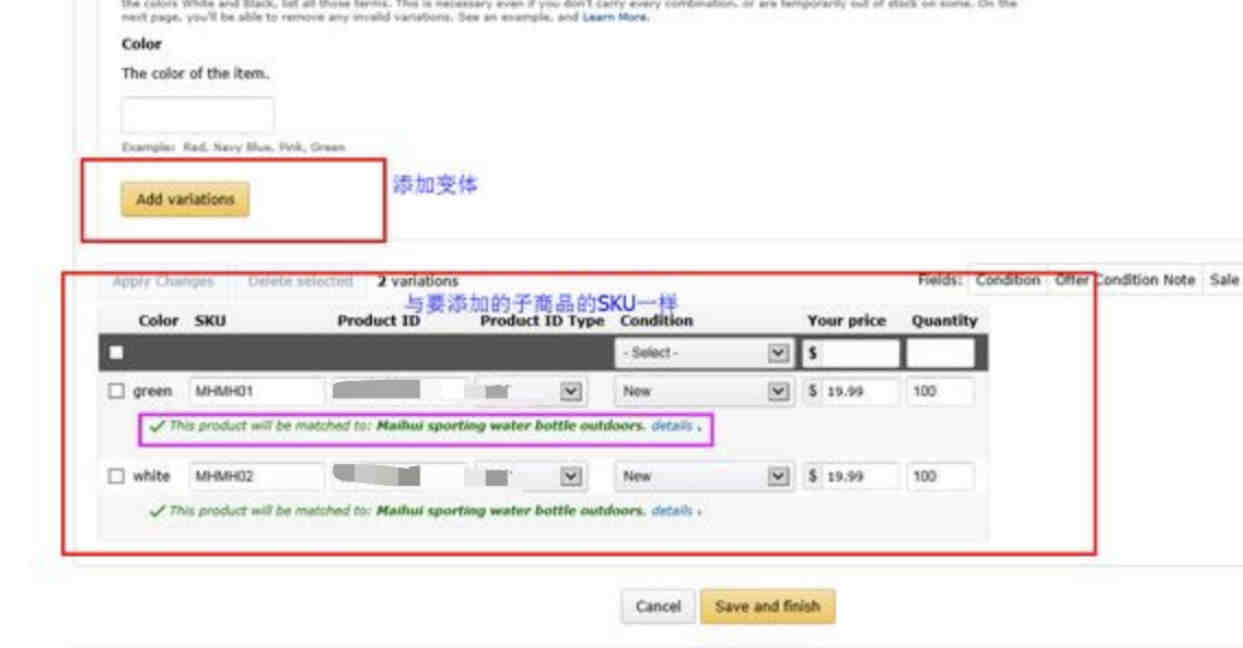Click the Add variations button

(185, 199)
